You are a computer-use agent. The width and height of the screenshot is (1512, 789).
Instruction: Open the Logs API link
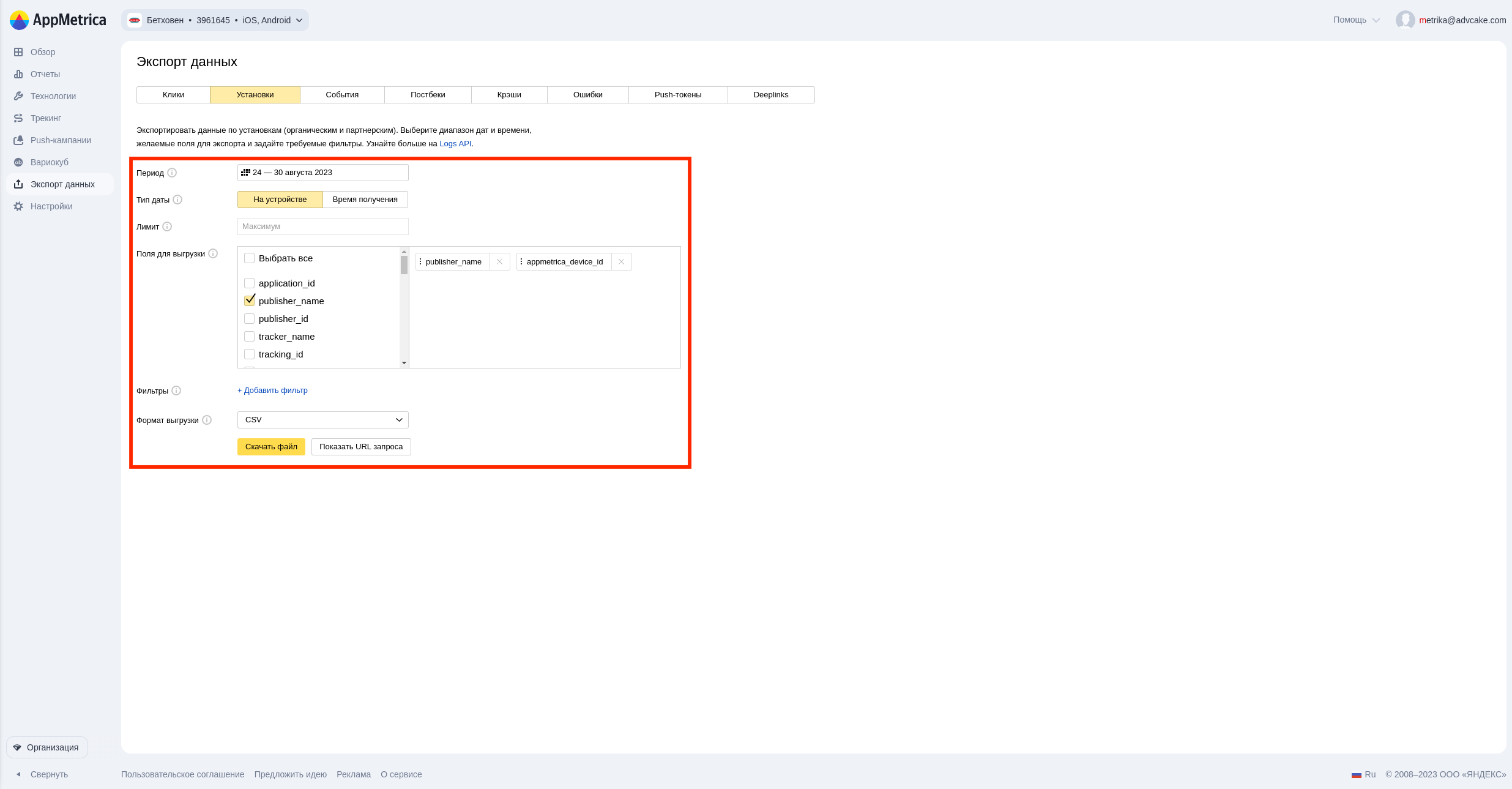455,144
